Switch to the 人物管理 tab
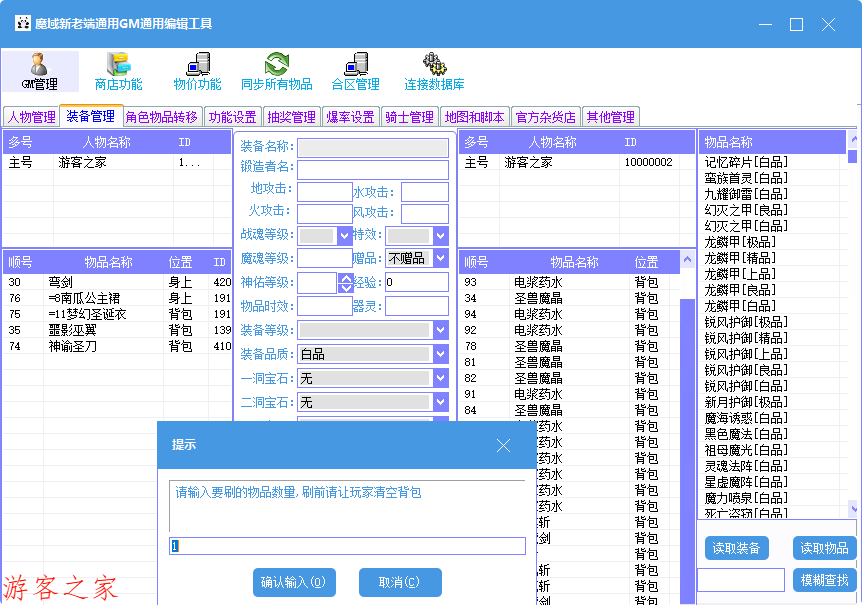 click(31, 117)
